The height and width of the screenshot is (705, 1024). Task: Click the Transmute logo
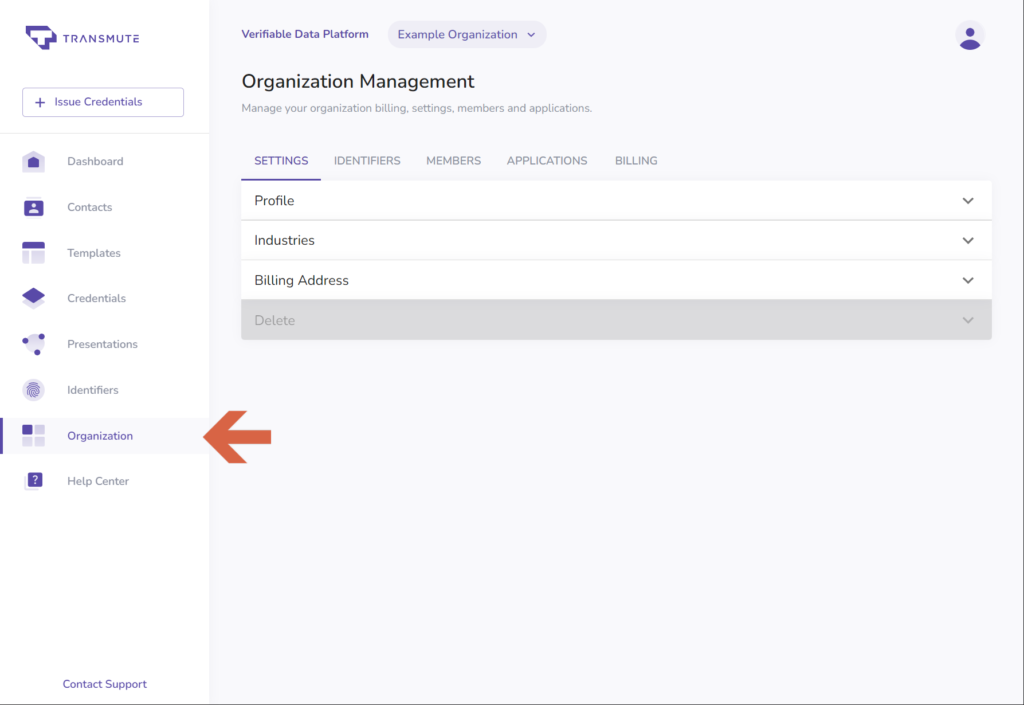(x=82, y=38)
